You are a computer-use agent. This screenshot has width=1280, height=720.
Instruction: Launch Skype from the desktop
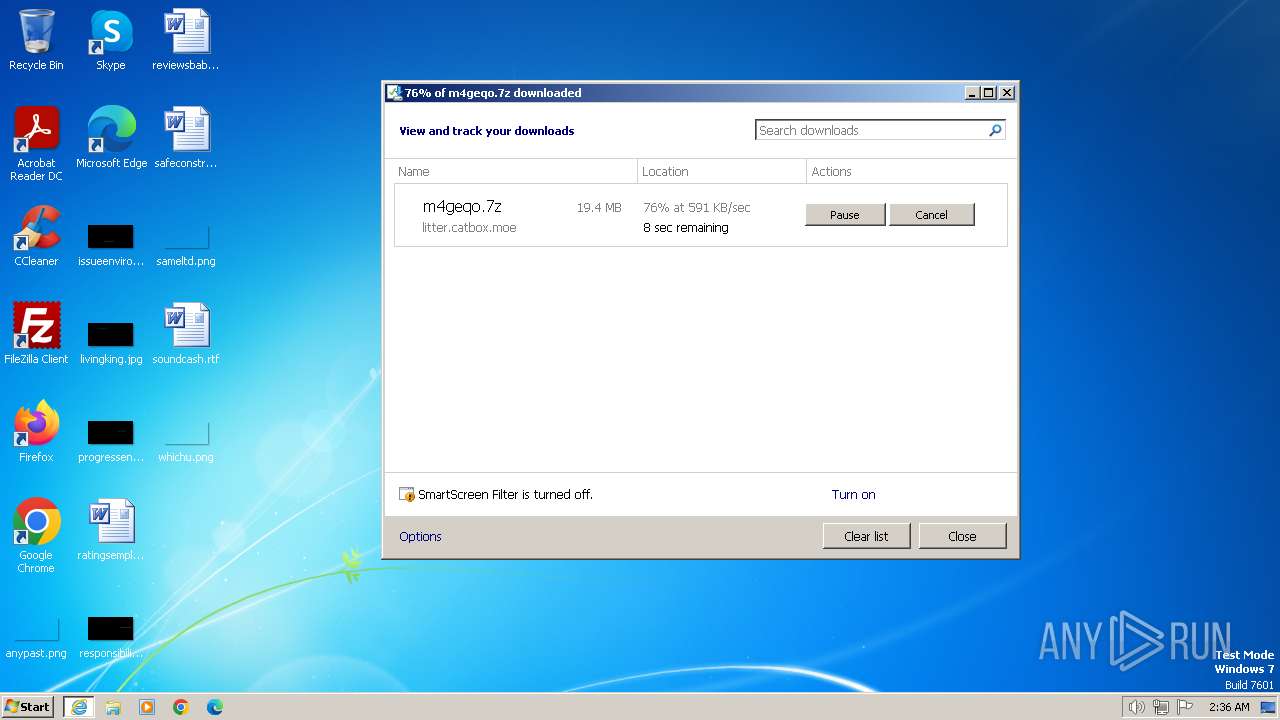(110, 40)
